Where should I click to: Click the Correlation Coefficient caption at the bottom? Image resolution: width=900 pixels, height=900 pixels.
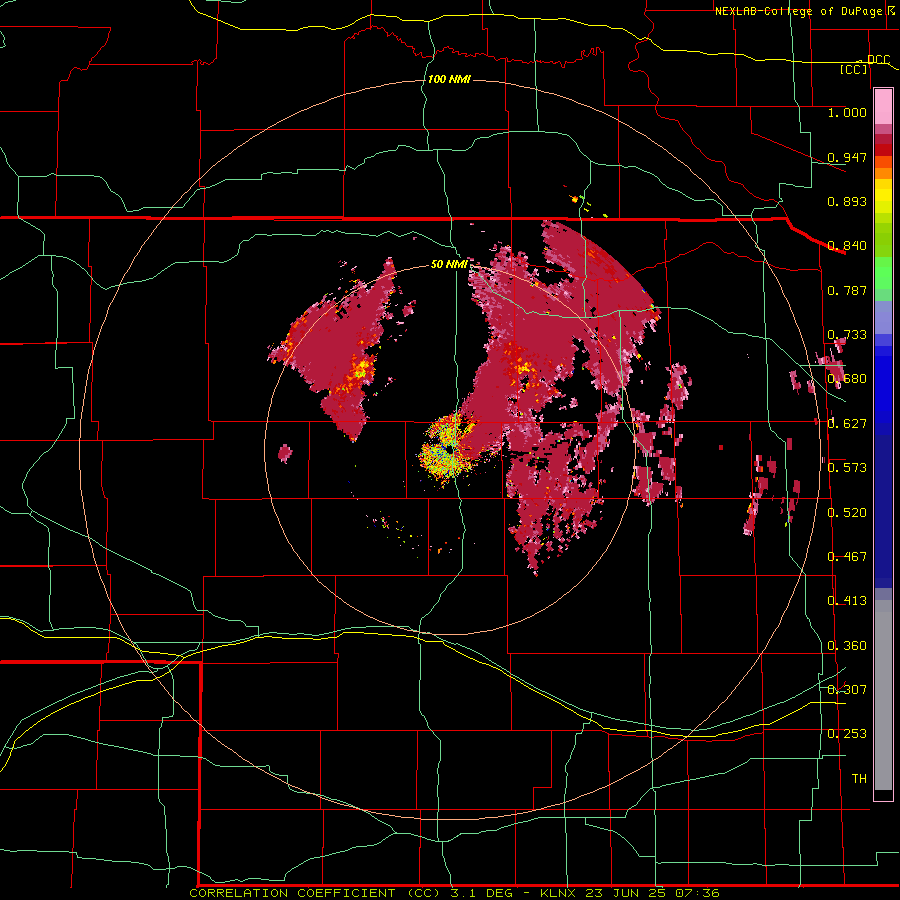click(453, 893)
